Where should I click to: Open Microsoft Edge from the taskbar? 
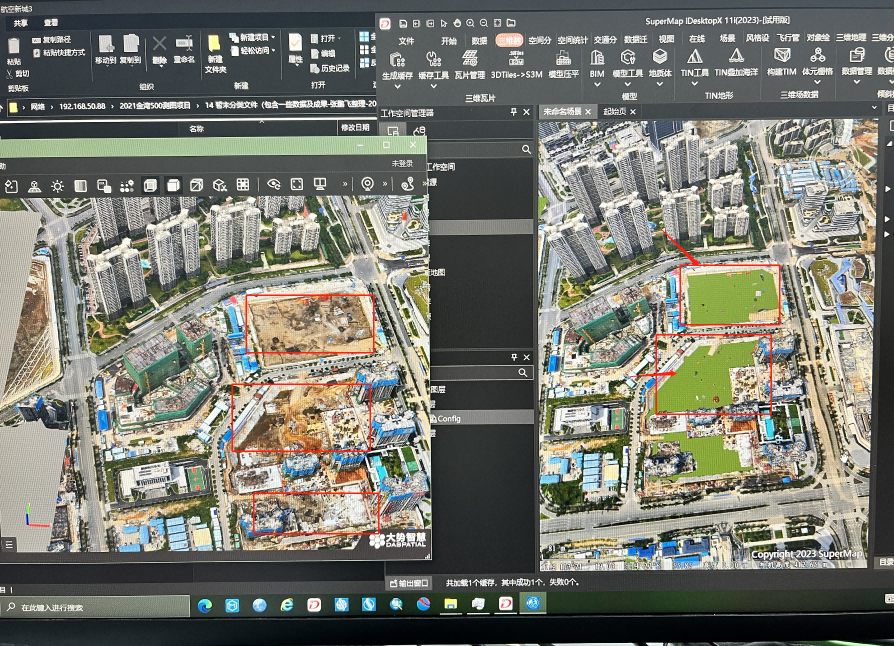click(x=205, y=606)
